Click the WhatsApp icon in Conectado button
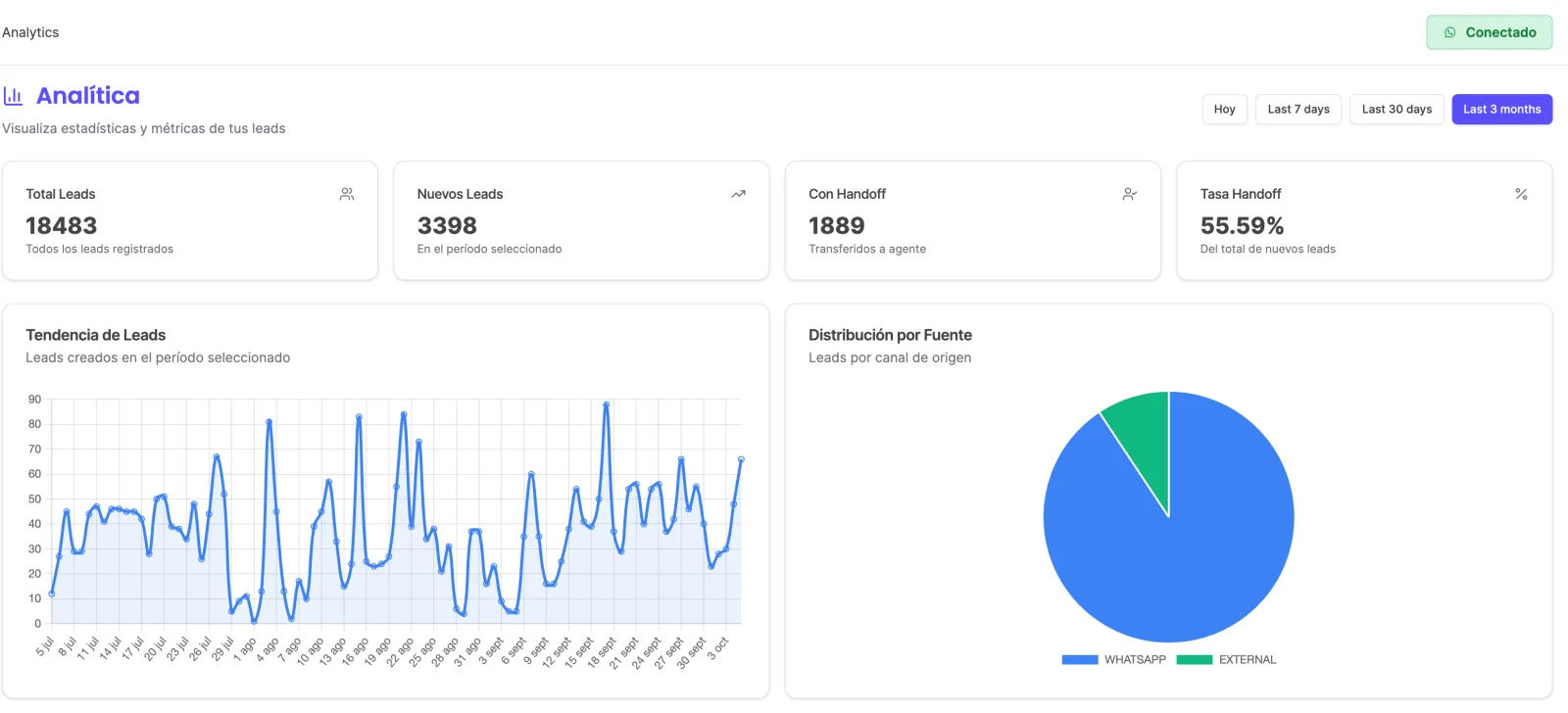Viewport: 1568px width, 713px height. point(1450,32)
